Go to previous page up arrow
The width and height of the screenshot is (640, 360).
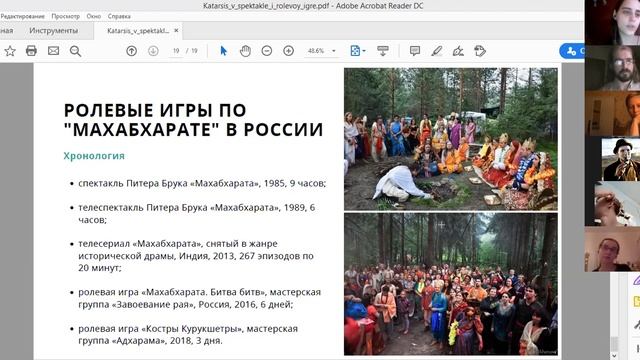pyautogui.click(x=131, y=51)
